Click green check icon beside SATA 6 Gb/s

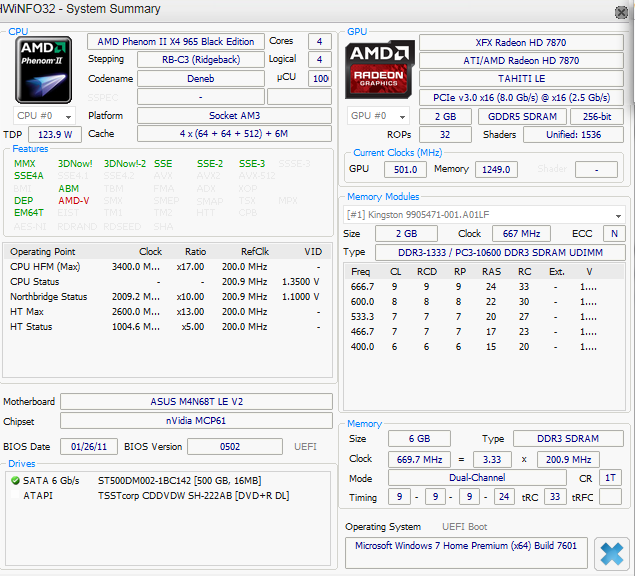15,480
